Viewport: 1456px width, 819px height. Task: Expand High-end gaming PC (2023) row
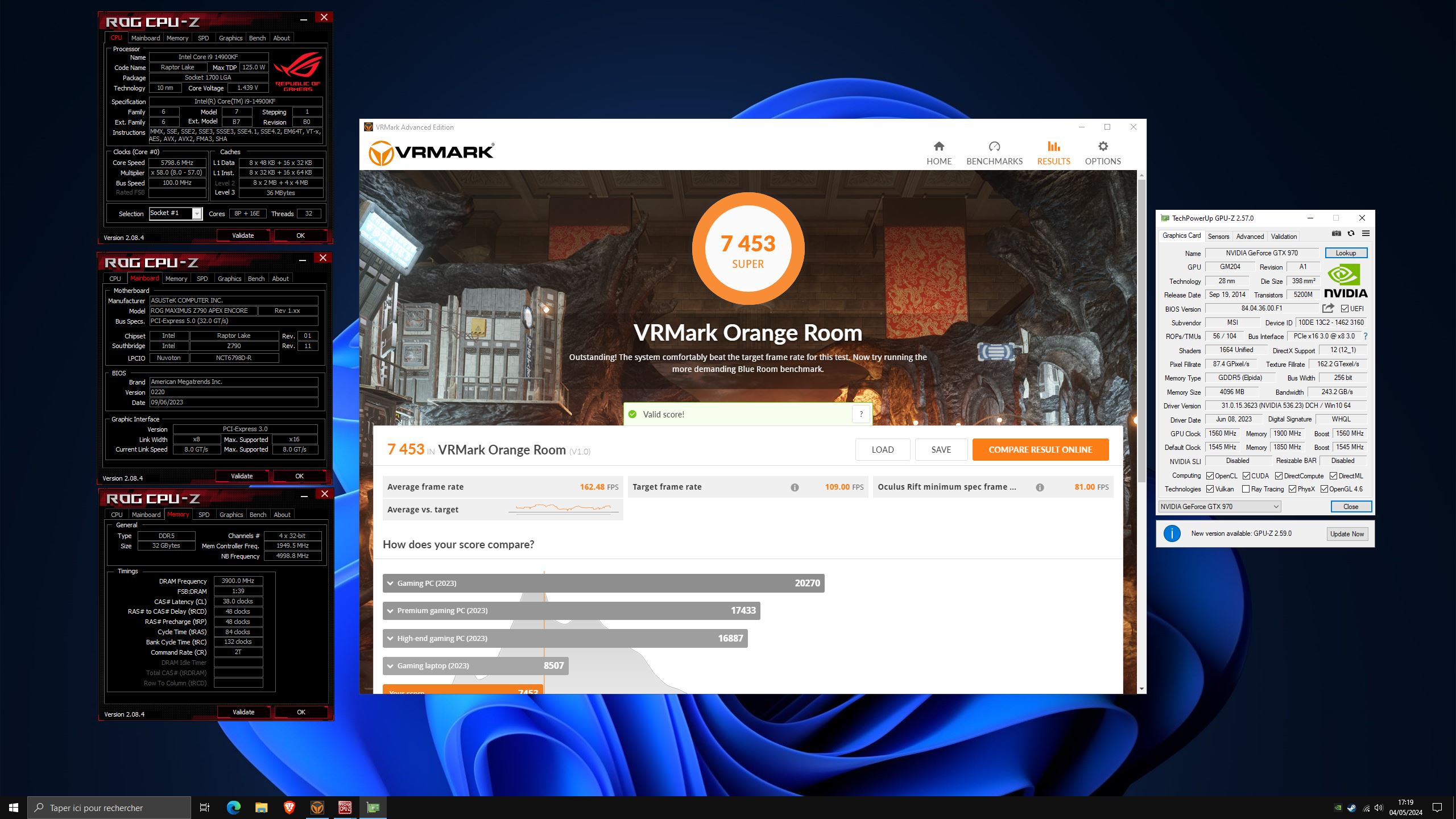[565, 638]
